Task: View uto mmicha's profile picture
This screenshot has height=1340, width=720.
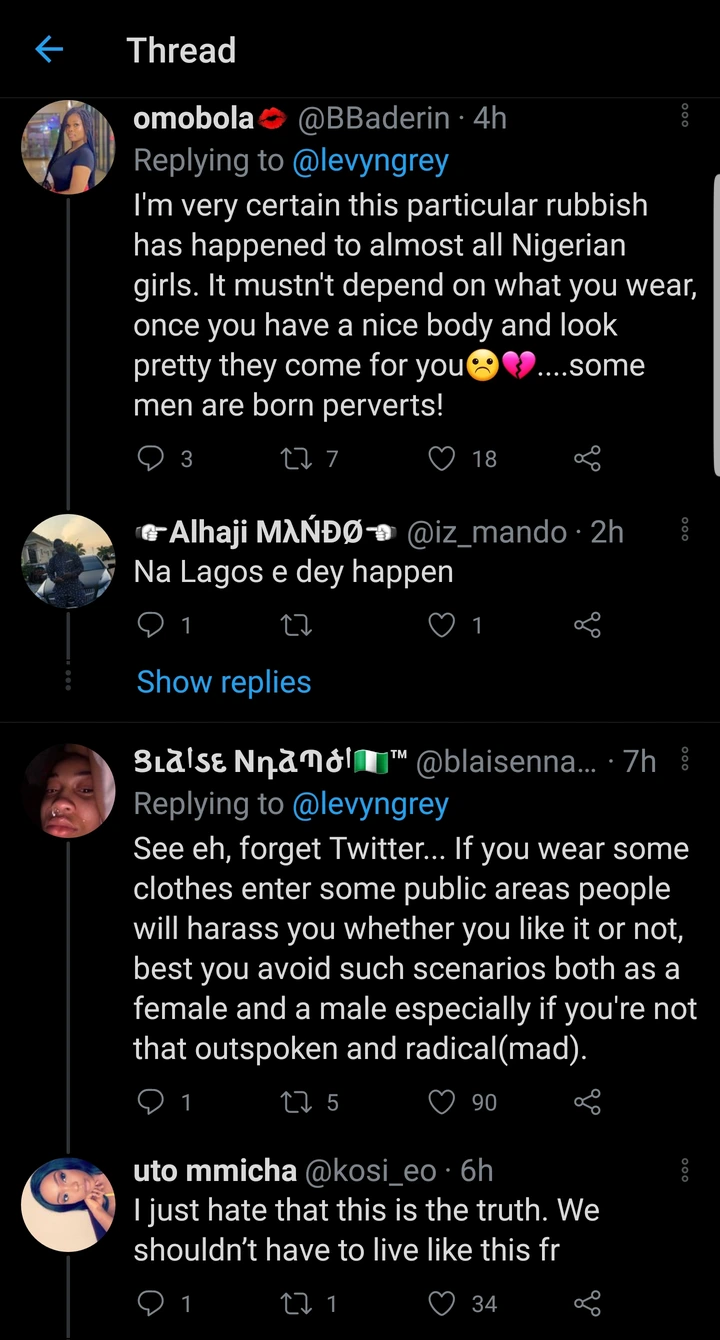Action: [68, 1204]
